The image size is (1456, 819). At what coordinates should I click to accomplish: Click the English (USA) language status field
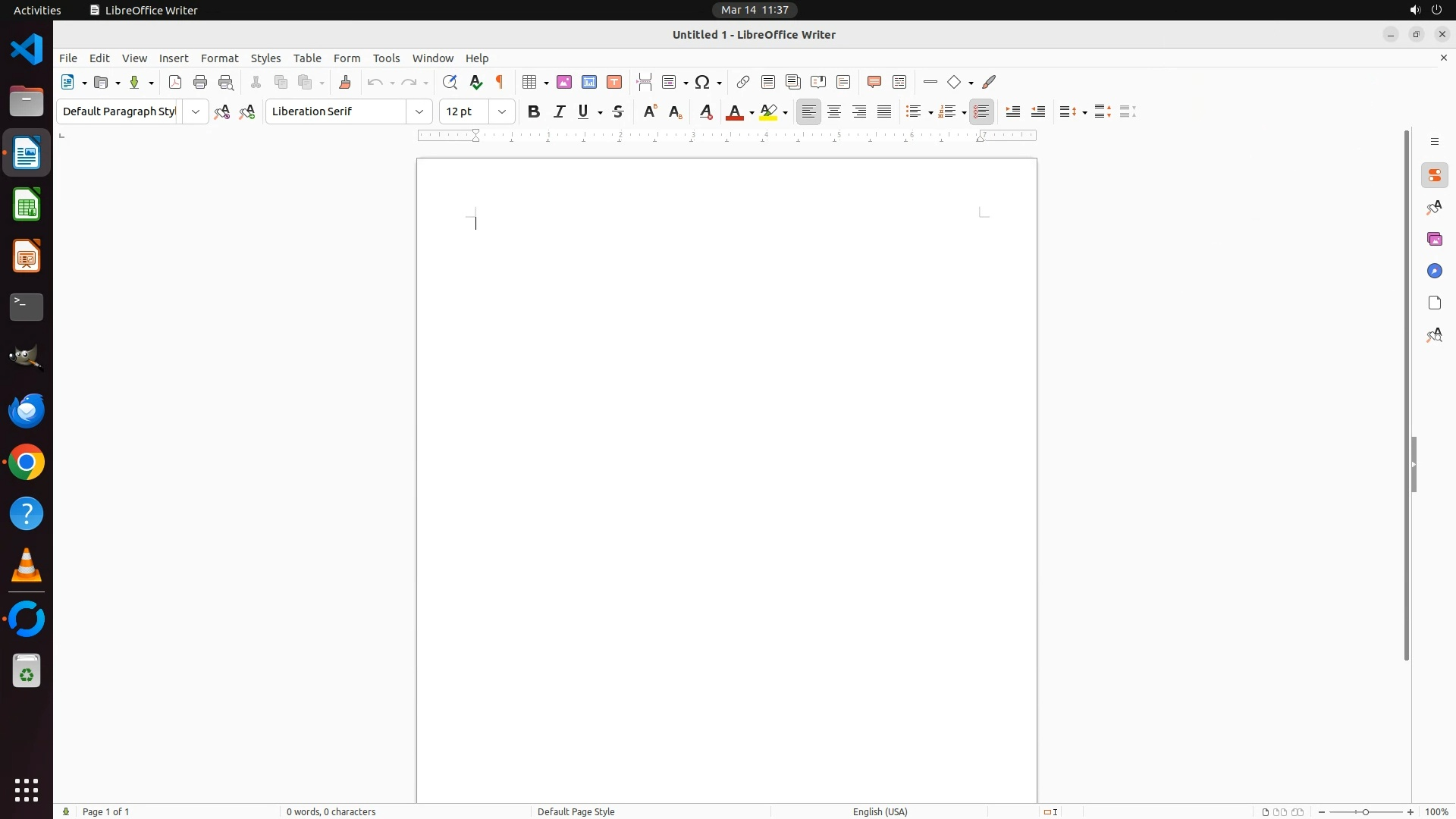[880, 811]
